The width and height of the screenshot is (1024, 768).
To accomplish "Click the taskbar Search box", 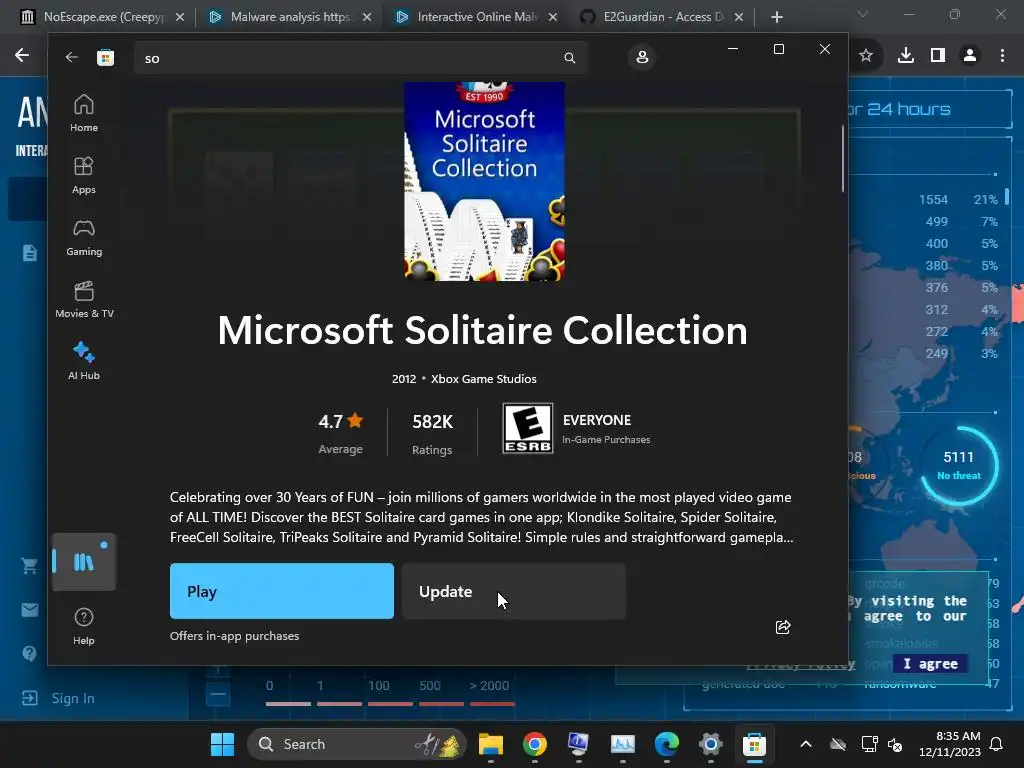I will [x=357, y=744].
